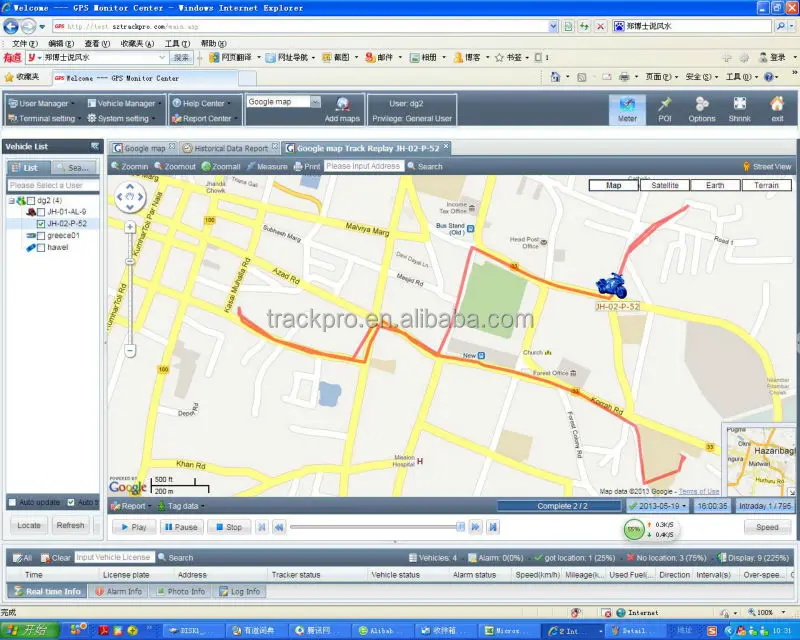The image size is (800, 640).
Task: Toggle the second Auto checkbox
Action: point(71,502)
